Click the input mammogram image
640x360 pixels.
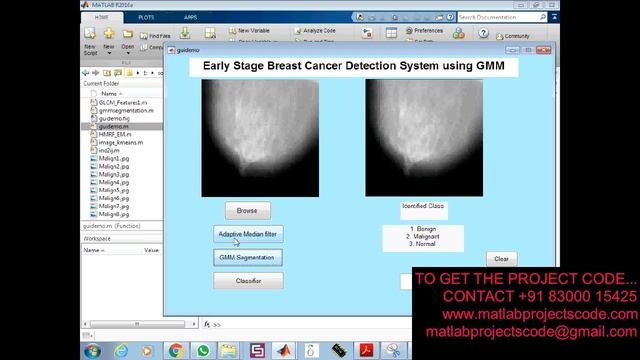(260, 138)
